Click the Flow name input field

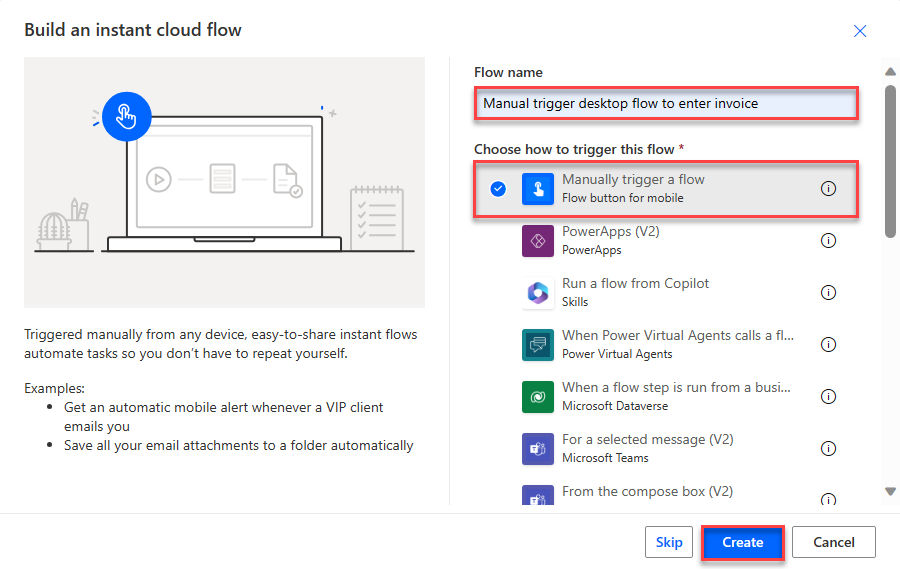click(666, 103)
